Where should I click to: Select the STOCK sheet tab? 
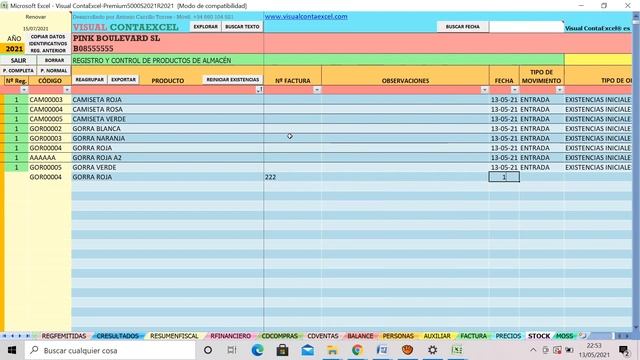tap(539, 336)
